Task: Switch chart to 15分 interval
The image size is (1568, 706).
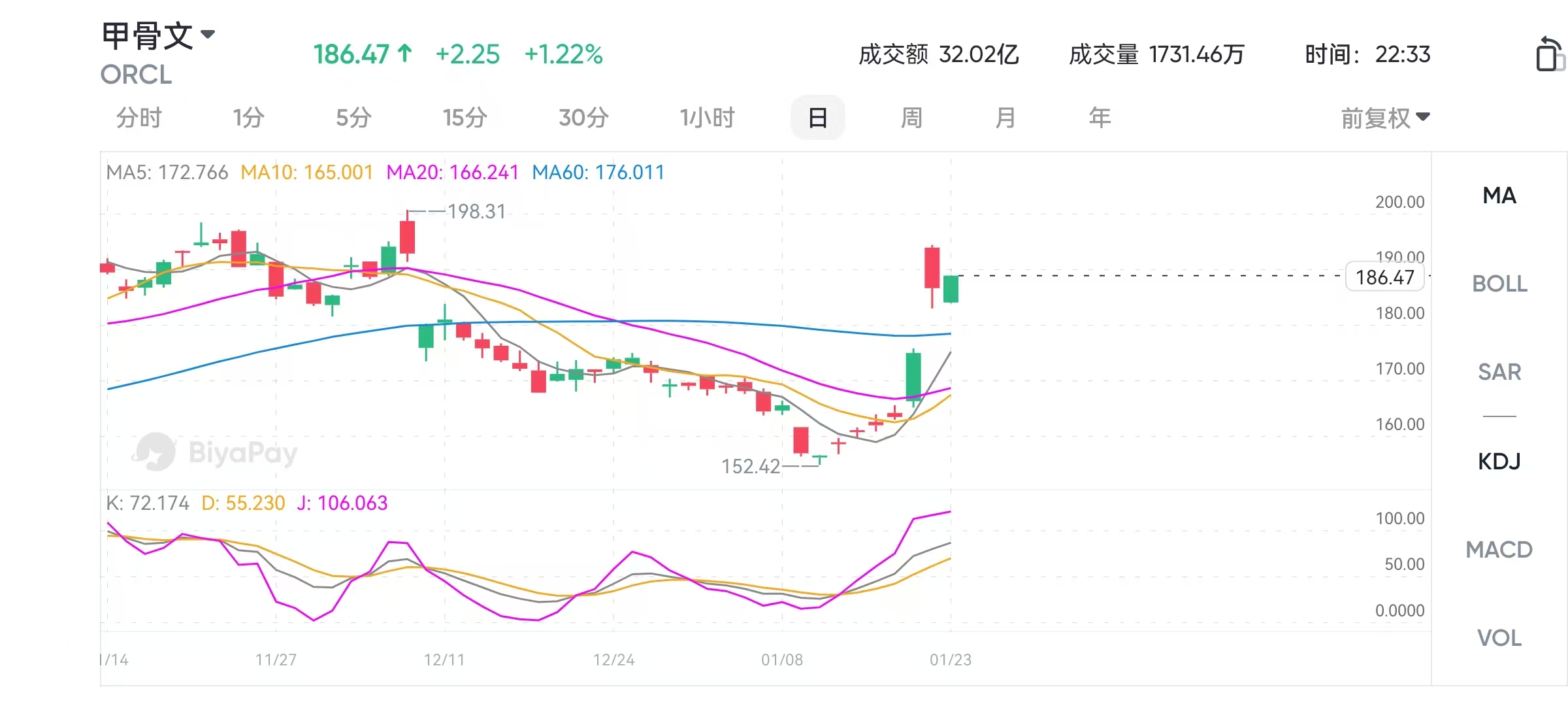Action: pyautogui.click(x=465, y=118)
